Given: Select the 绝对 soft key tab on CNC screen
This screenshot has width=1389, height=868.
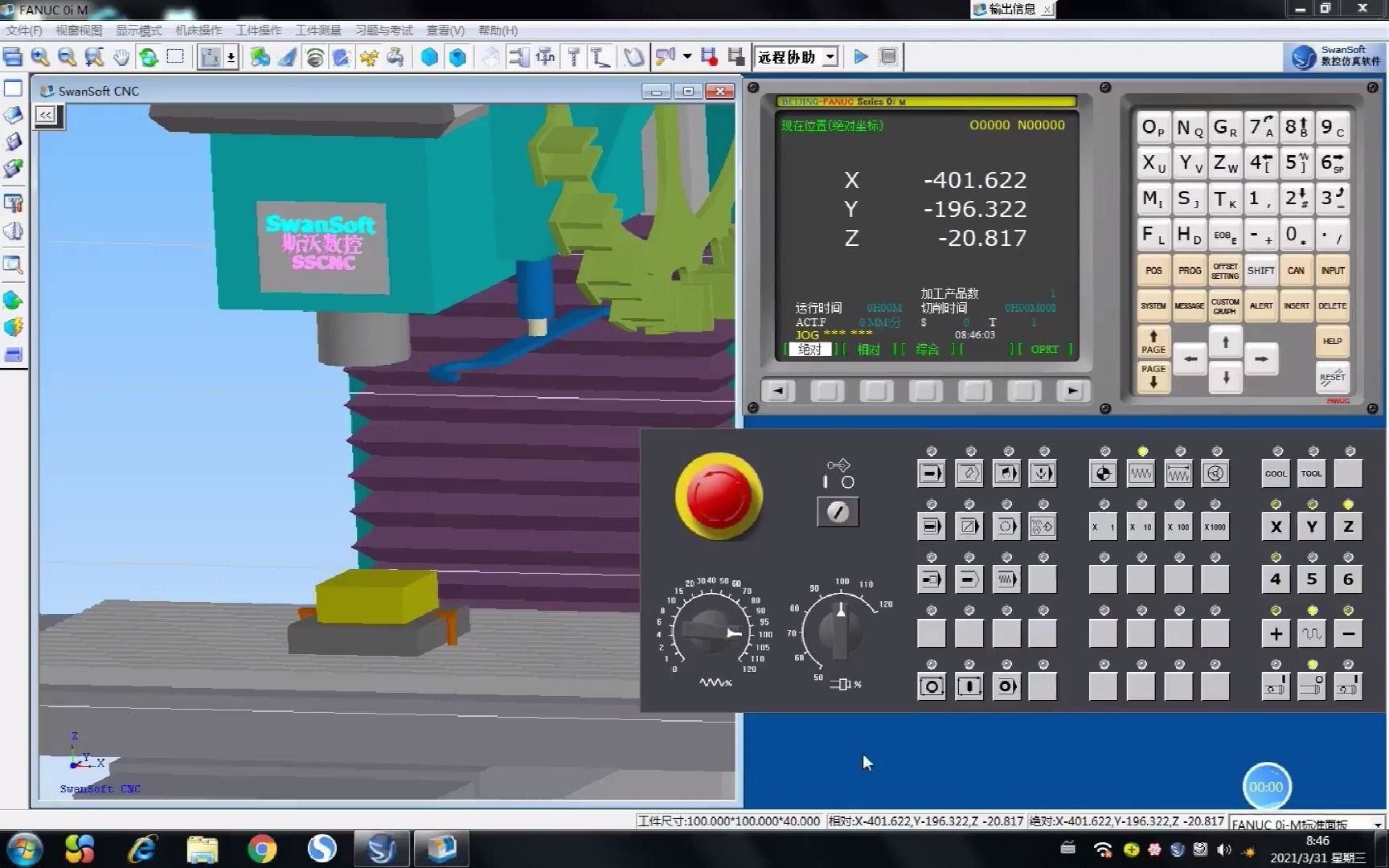Looking at the screenshot, I should point(809,349).
